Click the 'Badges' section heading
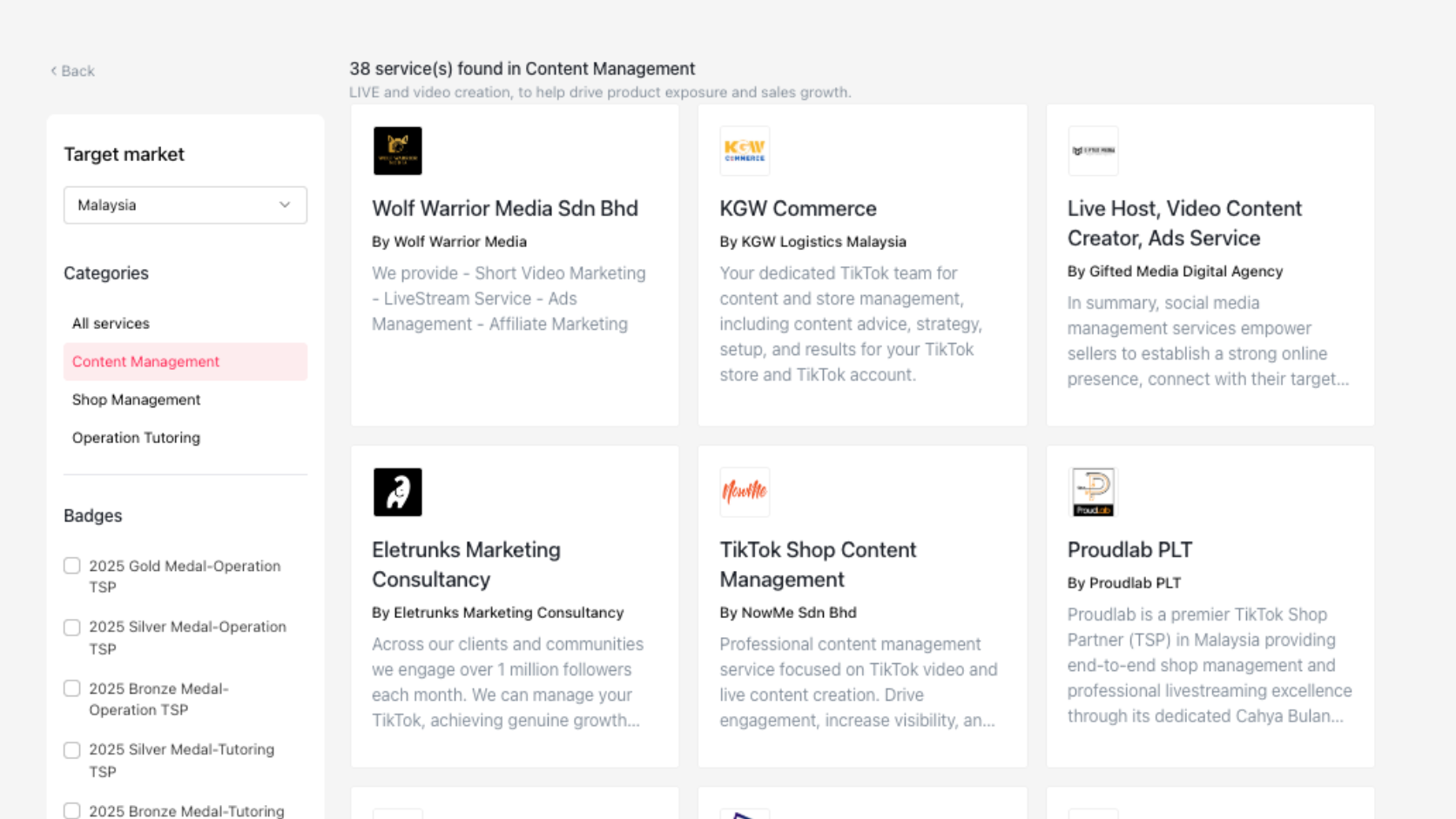The height and width of the screenshot is (819, 1456). (92, 515)
